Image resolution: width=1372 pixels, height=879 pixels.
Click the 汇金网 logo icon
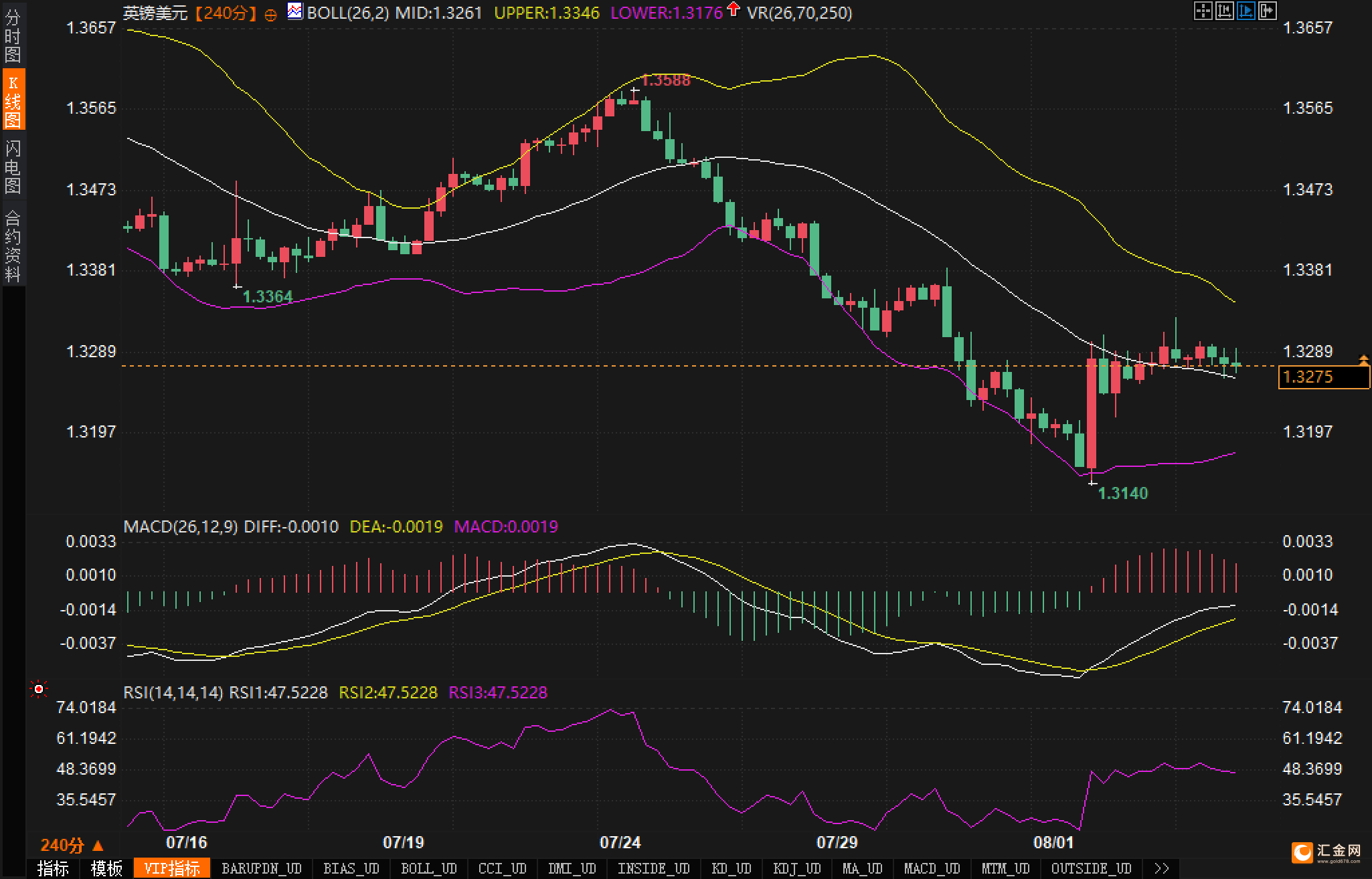pos(1302,852)
